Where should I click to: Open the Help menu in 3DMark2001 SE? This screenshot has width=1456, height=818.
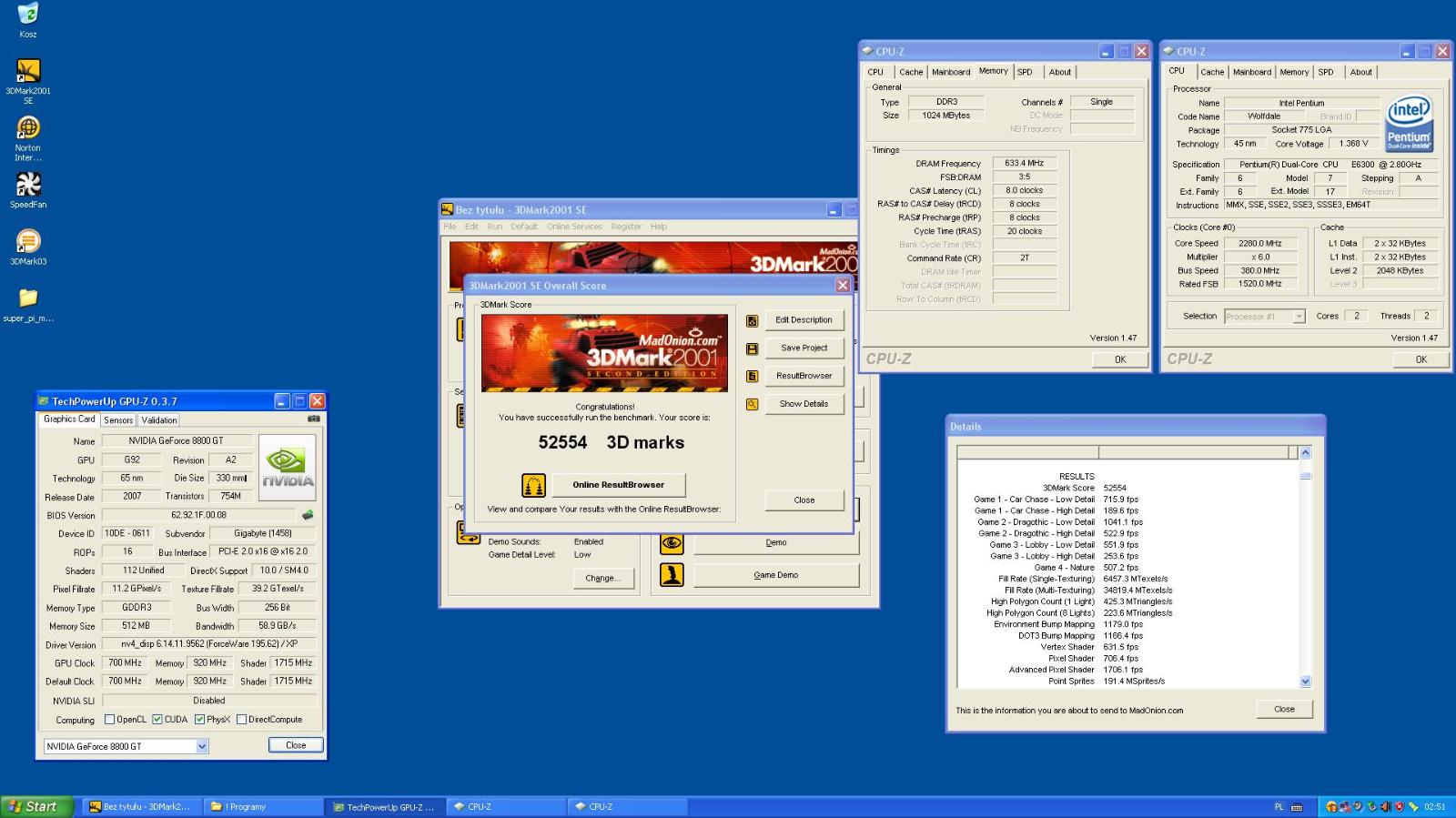click(659, 227)
